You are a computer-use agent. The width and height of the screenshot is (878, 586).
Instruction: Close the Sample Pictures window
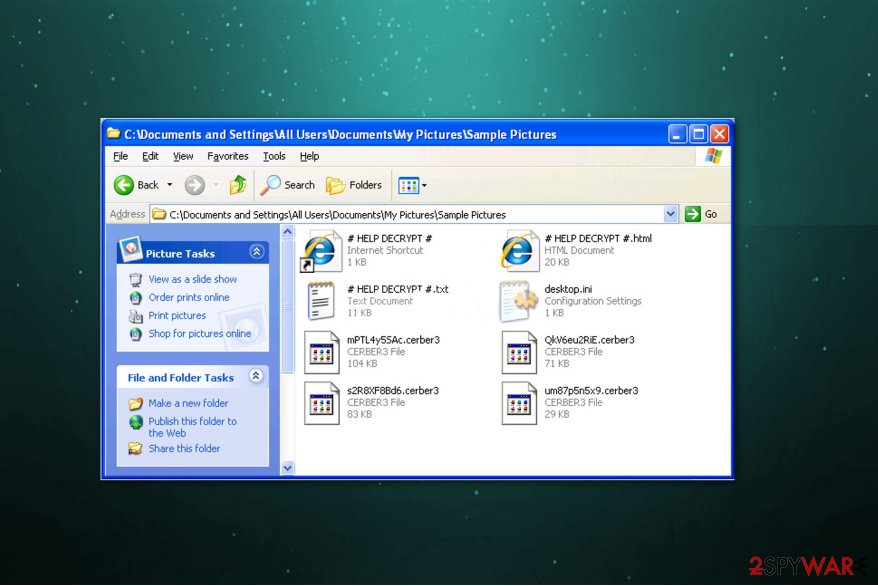(719, 134)
